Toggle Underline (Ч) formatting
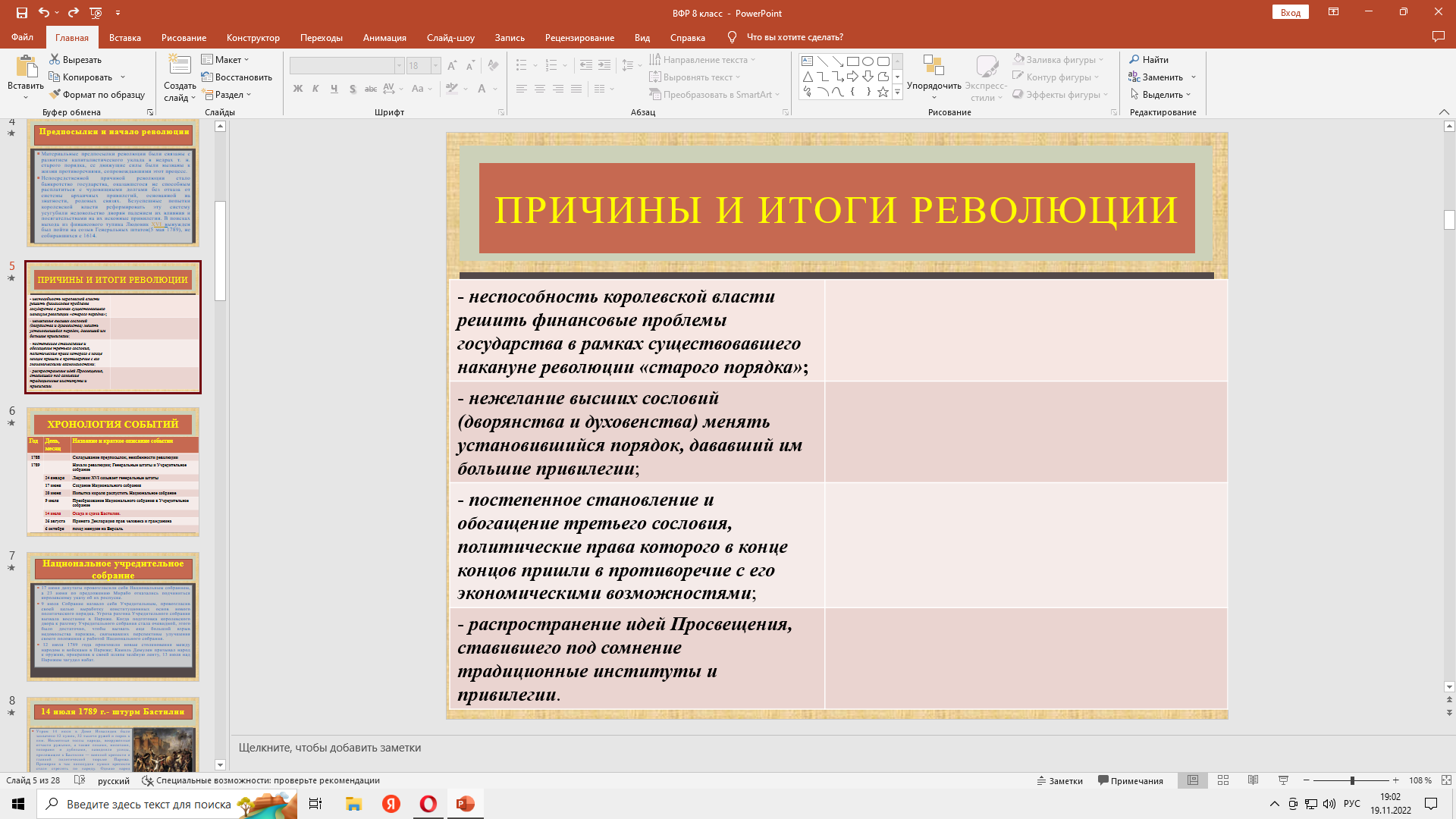The image size is (1456, 819). point(334,89)
